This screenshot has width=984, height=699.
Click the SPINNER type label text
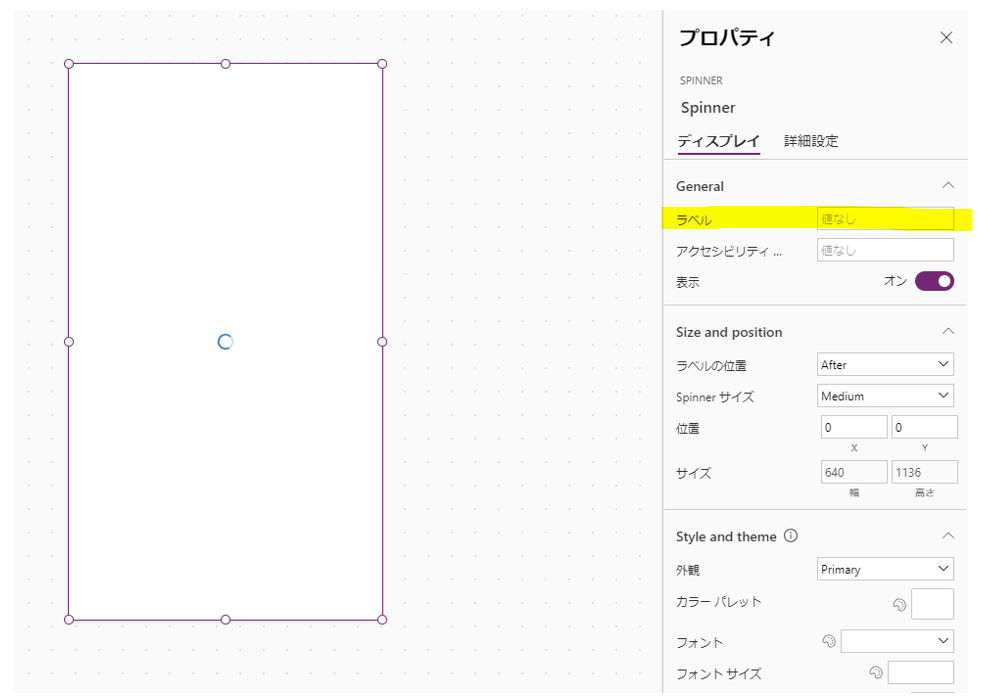(701, 80)
